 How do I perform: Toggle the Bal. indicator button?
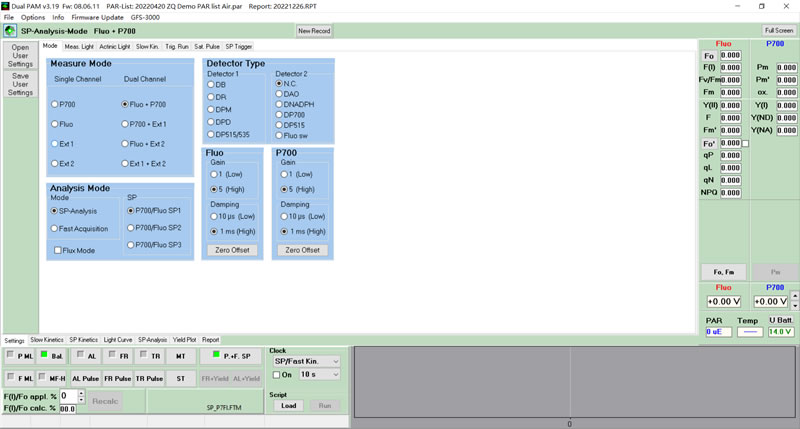[52, 356]
